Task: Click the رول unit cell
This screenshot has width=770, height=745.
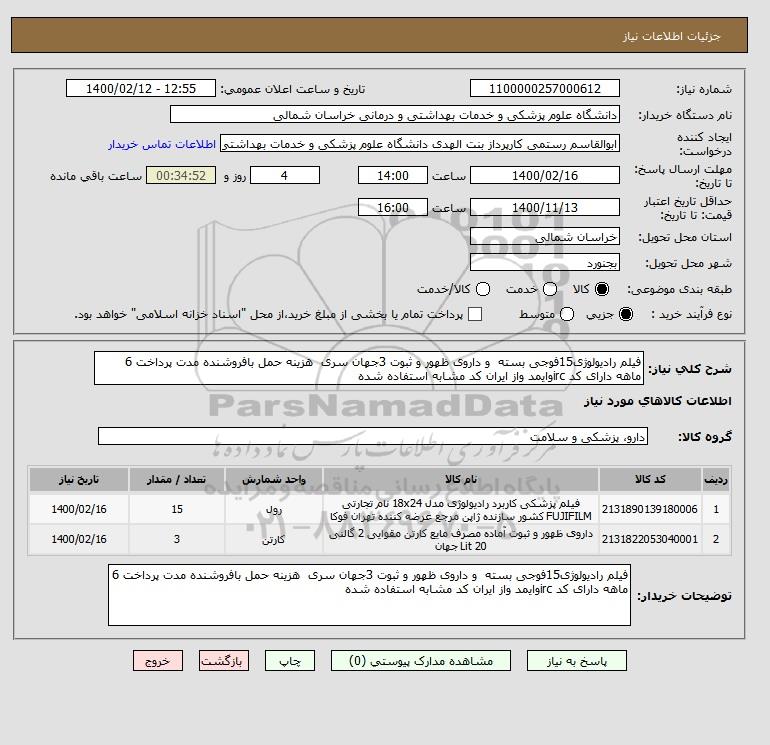Action: 274,510
